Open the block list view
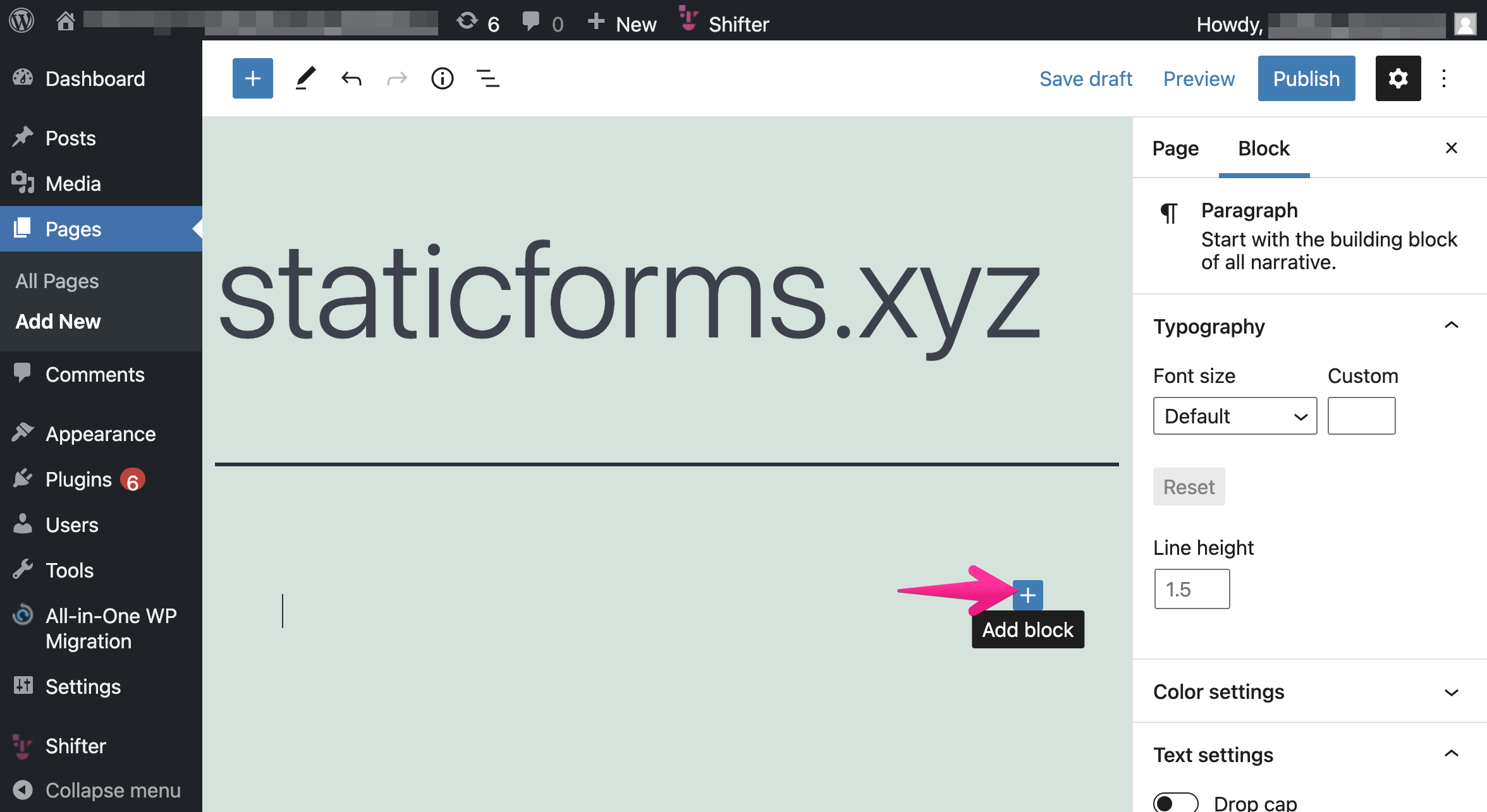This screenshot has height=812, width=1487. click(x=488, y=78)
